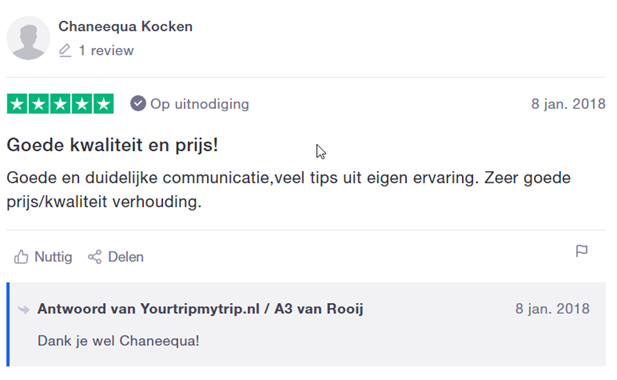Image resolution: width=617 pixels, height=380 pixels.
Task: Open Chaneequa Kocken's reviewer name link
Action: coord(126,26)
